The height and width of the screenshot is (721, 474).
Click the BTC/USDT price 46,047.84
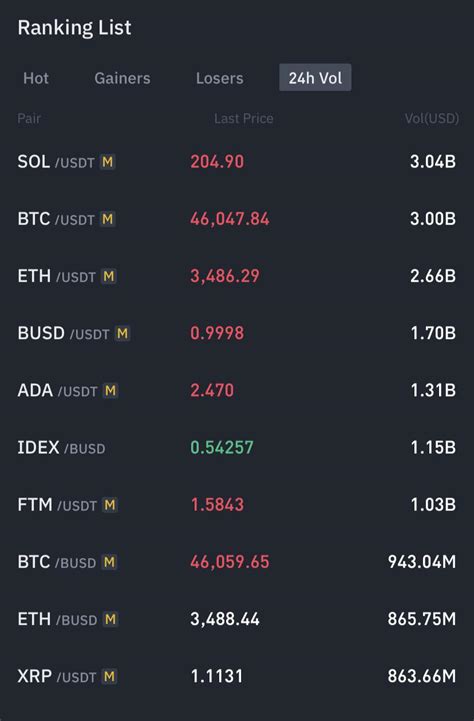(x=230, y=219)
